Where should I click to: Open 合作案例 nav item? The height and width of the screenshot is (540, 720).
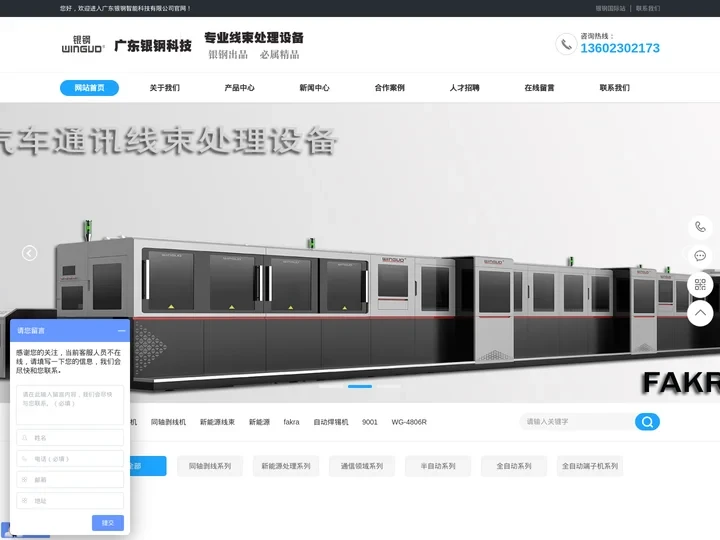pos(389,88)
